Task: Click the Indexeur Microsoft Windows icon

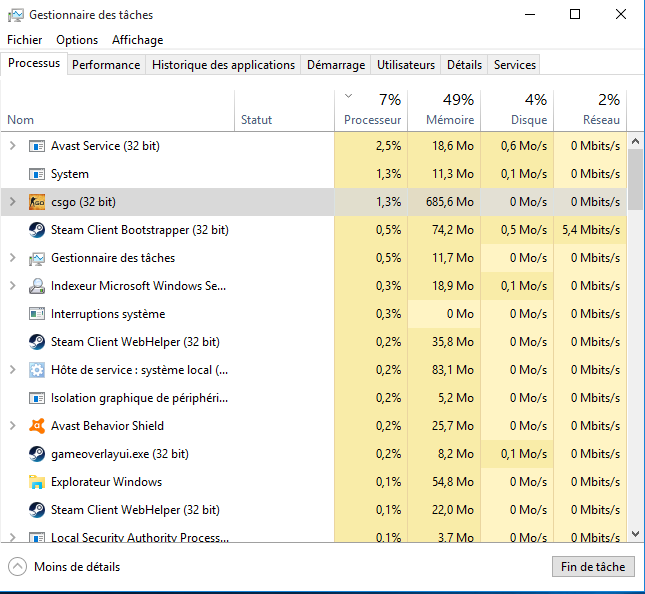Action: click(37, 286)
